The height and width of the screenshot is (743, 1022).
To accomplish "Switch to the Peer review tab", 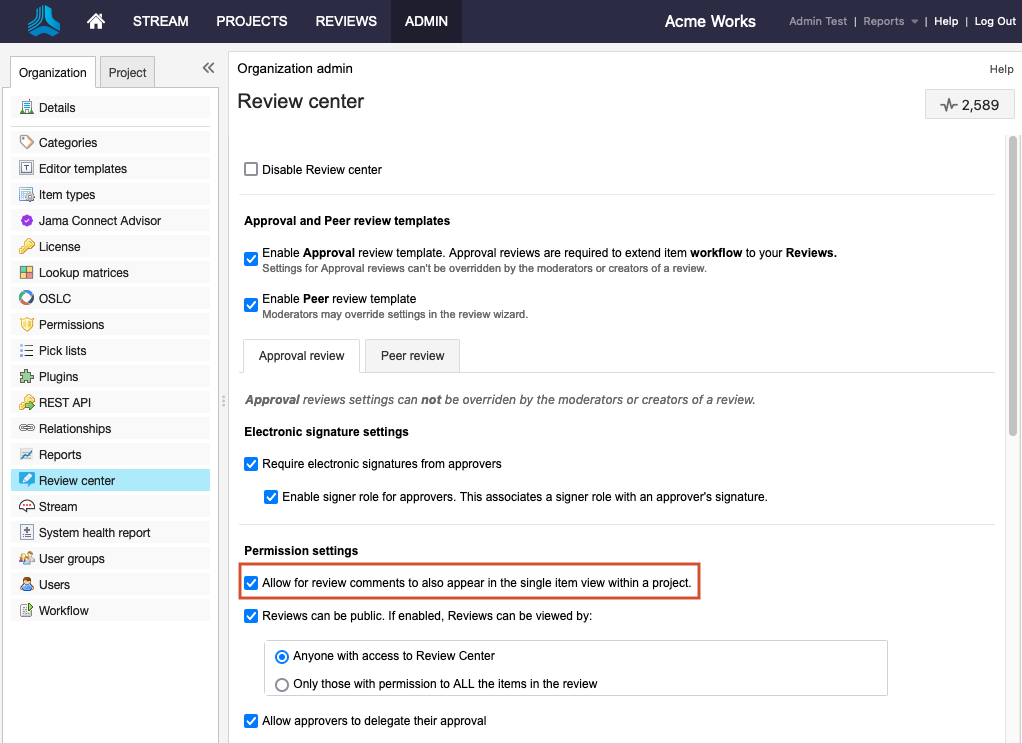I will 412,356.
